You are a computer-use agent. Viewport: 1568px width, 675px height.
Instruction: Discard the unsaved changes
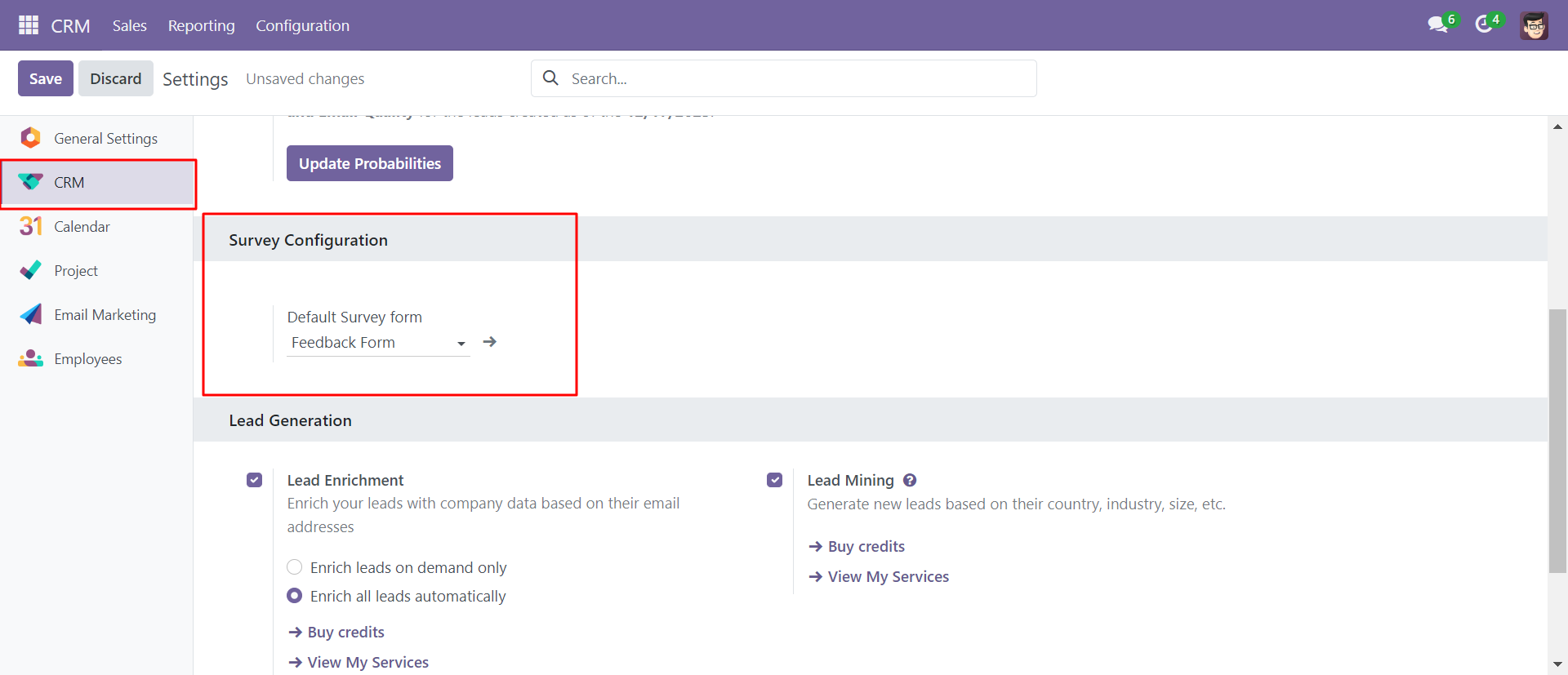pyautogui.click(x=116, y=78)
